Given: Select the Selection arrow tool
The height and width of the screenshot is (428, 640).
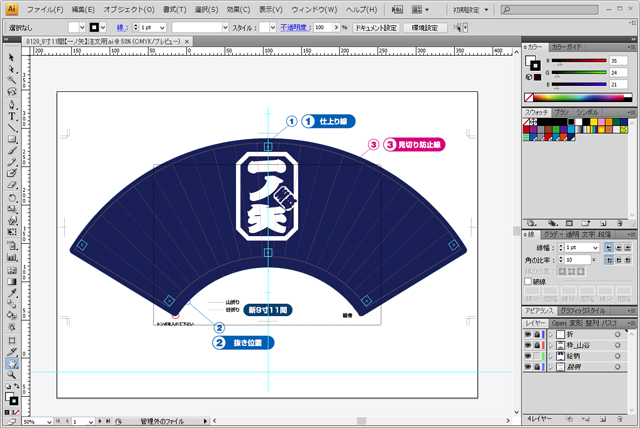Looking at the screenshot, I should click(x=11, y=58).
